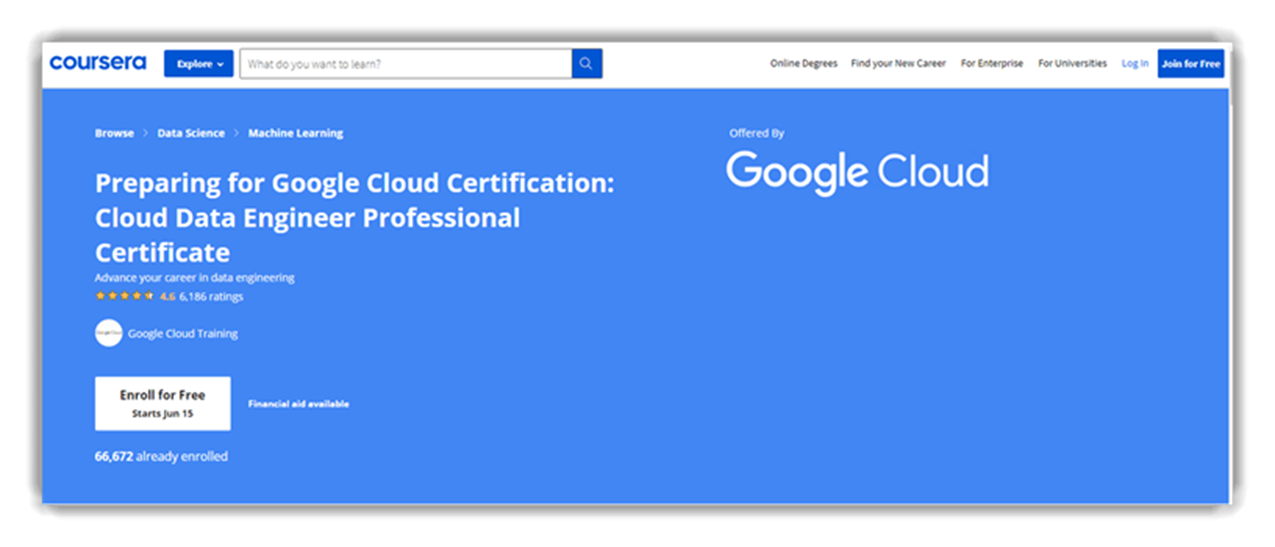Click the Coursera logo

(98, 63)
